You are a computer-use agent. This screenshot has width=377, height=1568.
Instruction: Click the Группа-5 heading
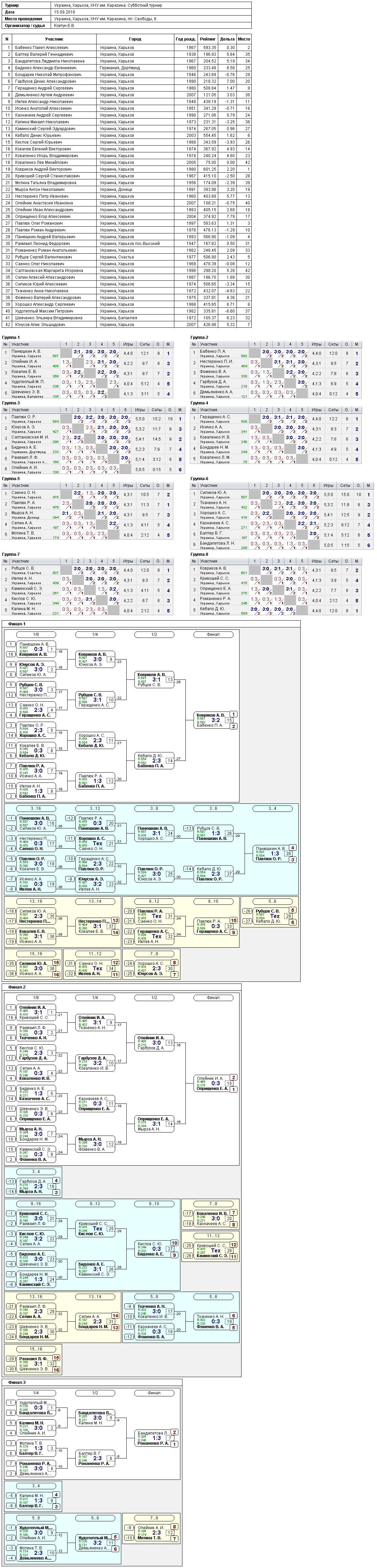[x=11, y=478]
